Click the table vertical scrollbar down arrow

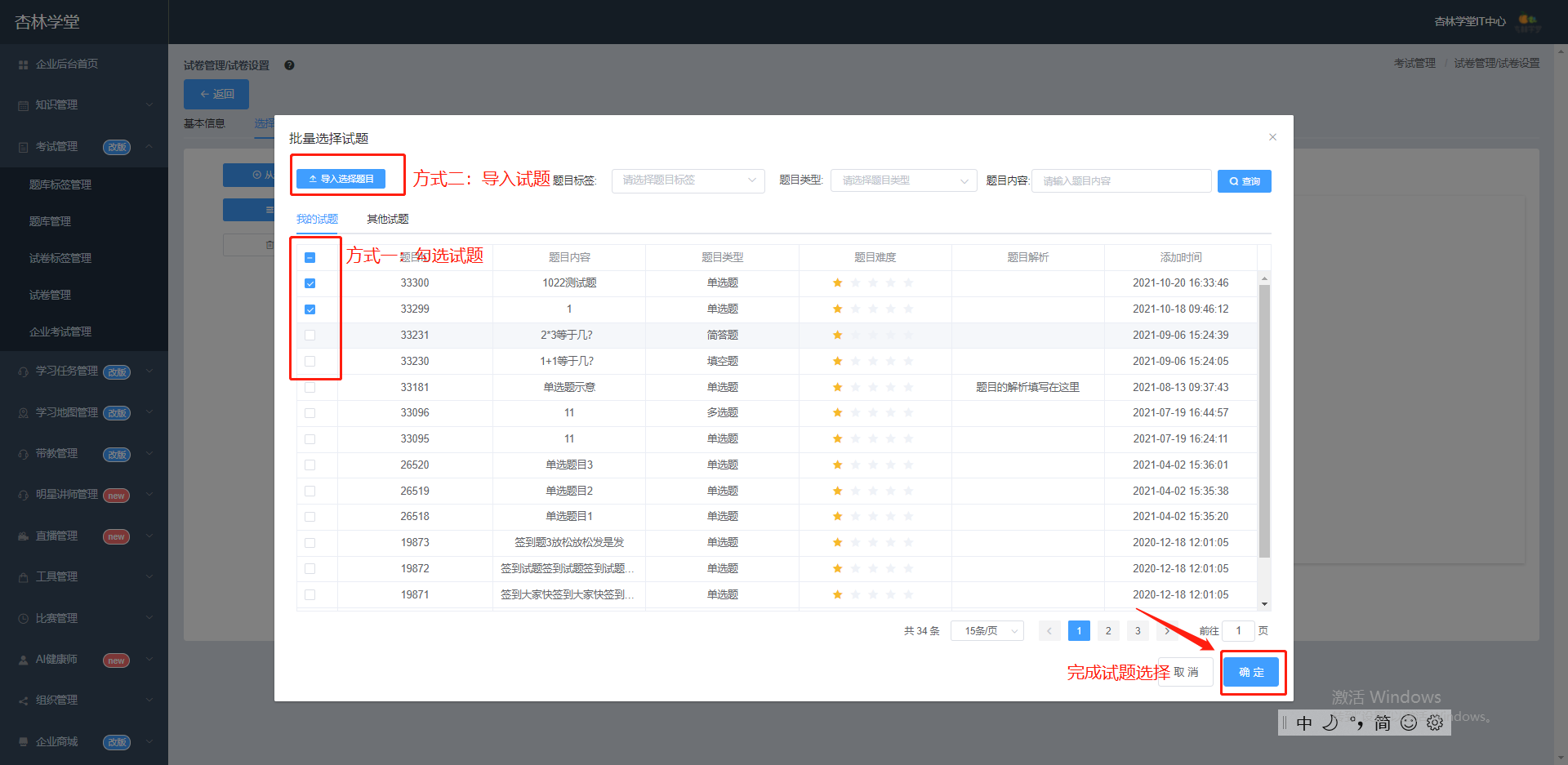click(x=1264, y=604)
